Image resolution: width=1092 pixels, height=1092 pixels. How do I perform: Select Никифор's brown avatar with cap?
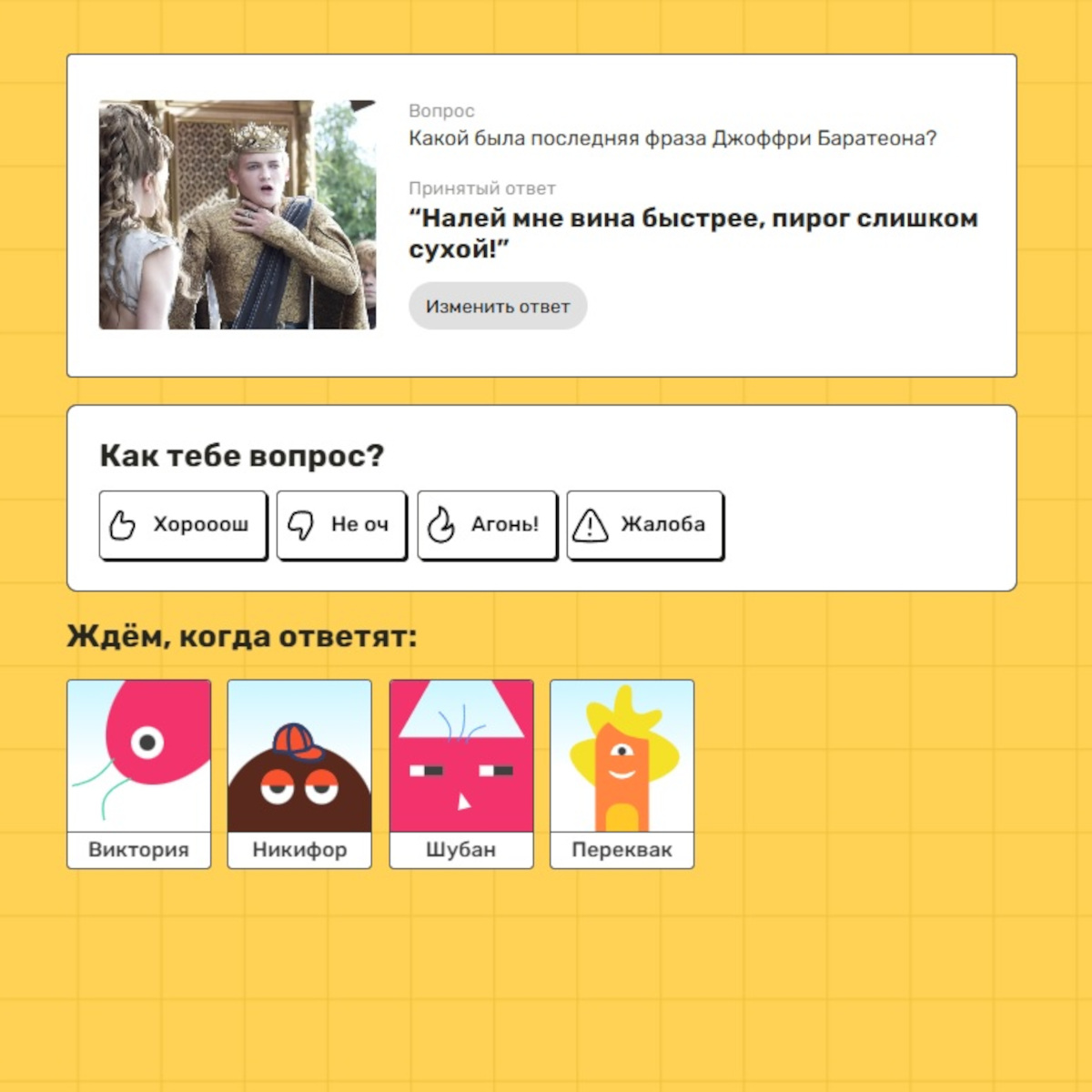(299, 756)
